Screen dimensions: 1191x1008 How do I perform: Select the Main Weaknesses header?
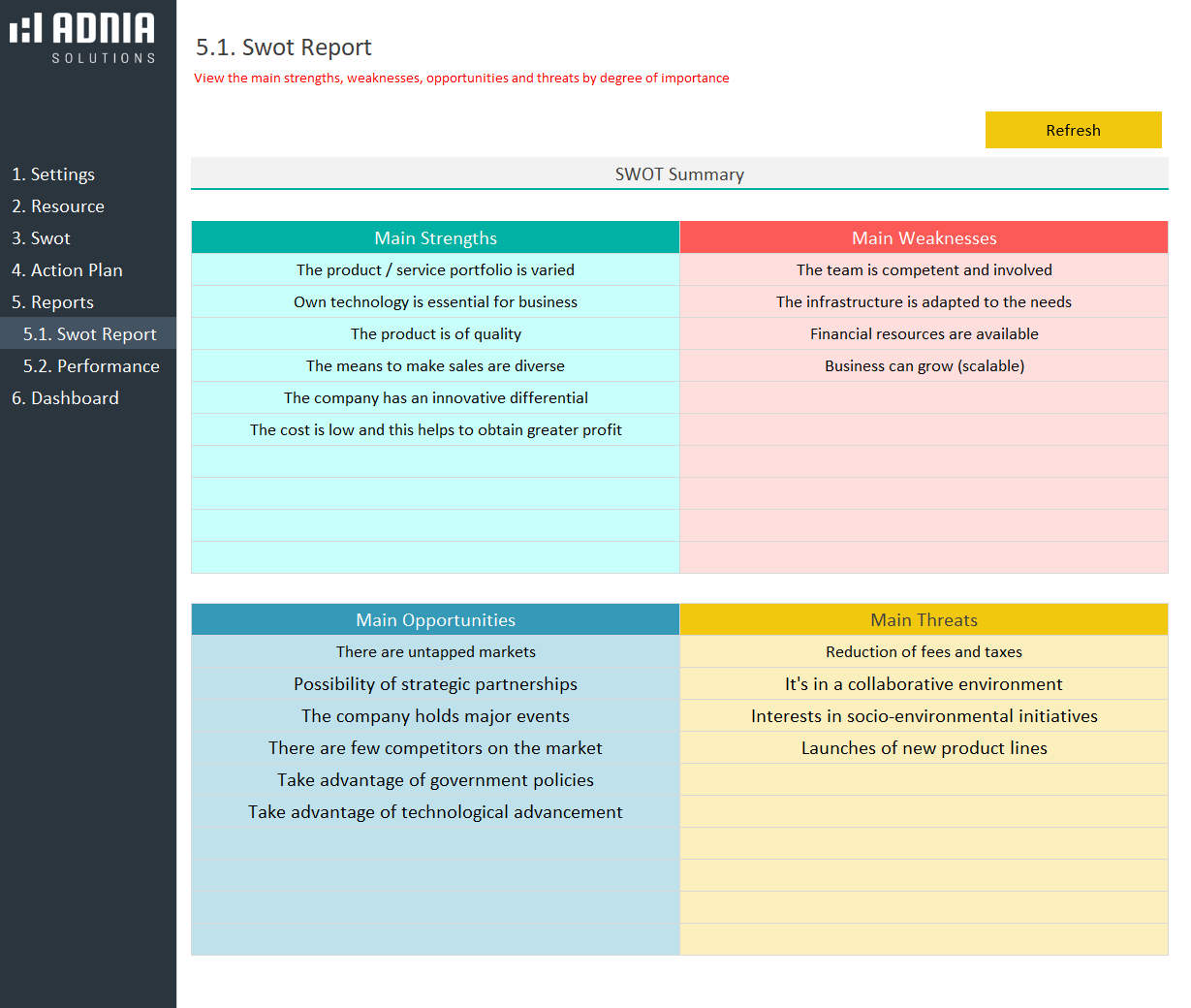click(x=924, y=237)
